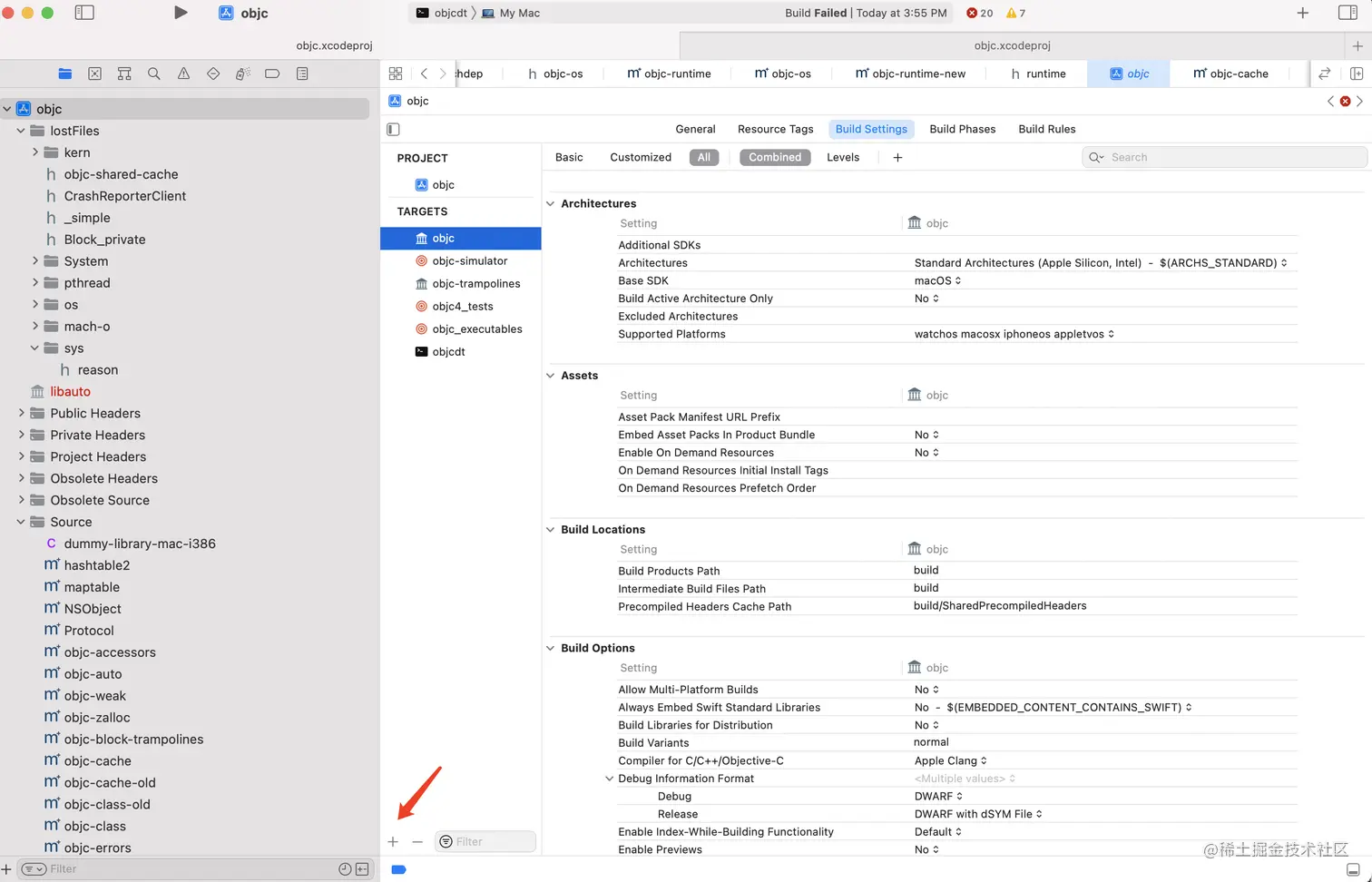Toggle source-control status filter in navigator
Screen dimensions: 1372x882
pyautogui.click(x=362, y=869)
